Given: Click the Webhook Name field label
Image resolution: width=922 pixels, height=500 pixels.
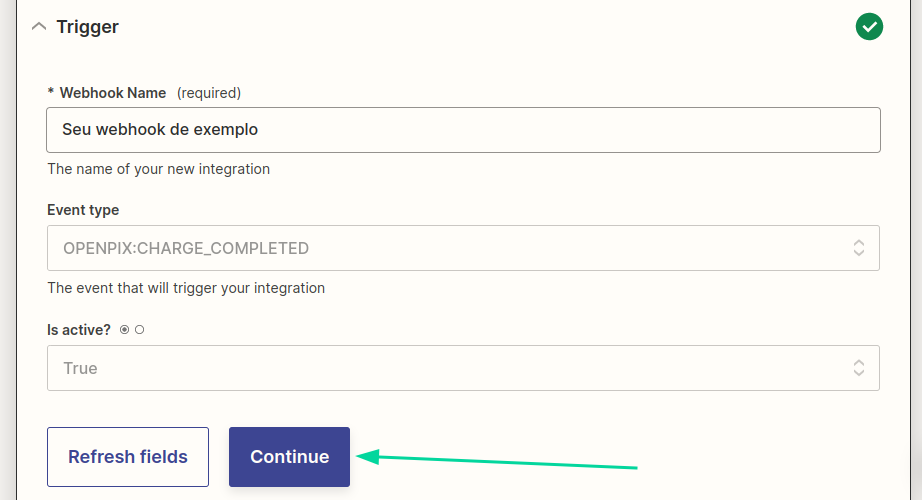Looking at the screenshot, I should click(x=112, y=93).
